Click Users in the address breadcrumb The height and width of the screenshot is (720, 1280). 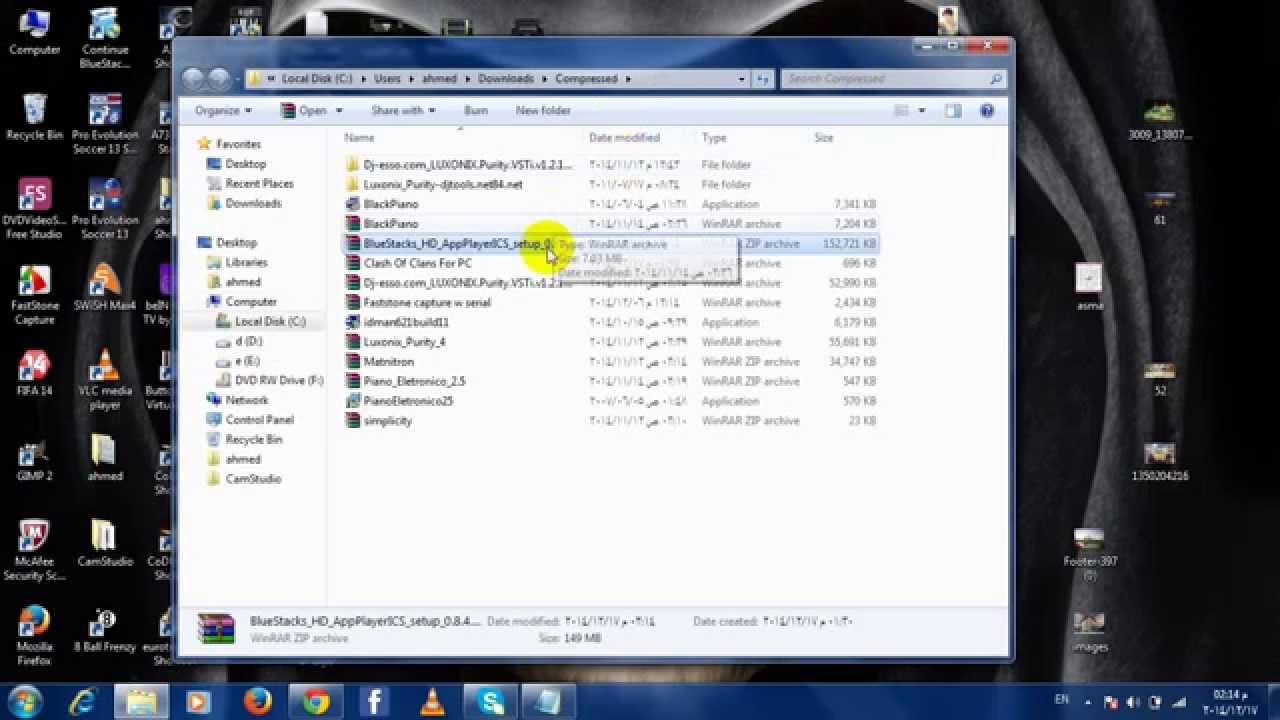(x=386, y=79)
